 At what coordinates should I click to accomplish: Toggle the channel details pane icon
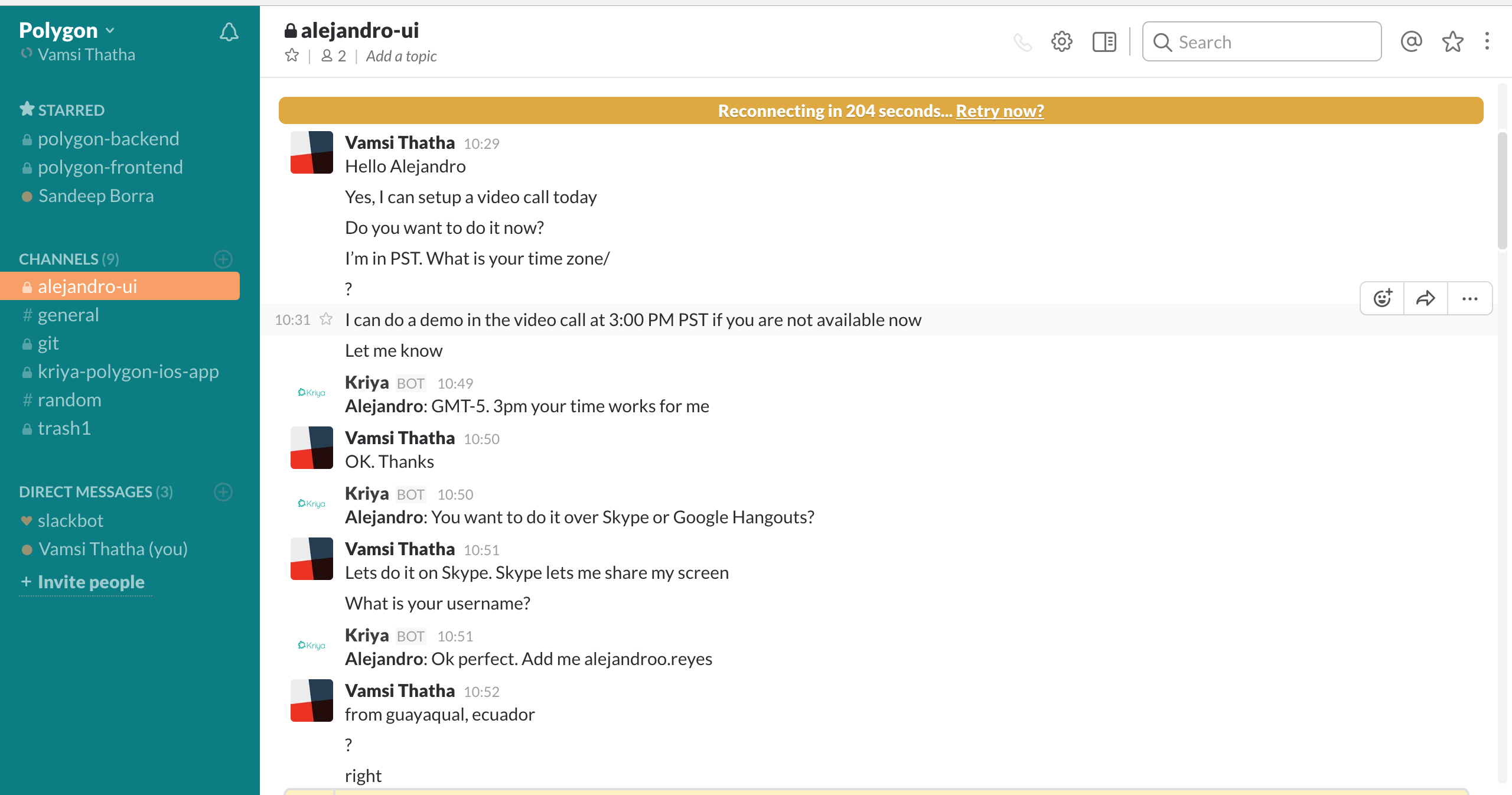(1104, 42)
